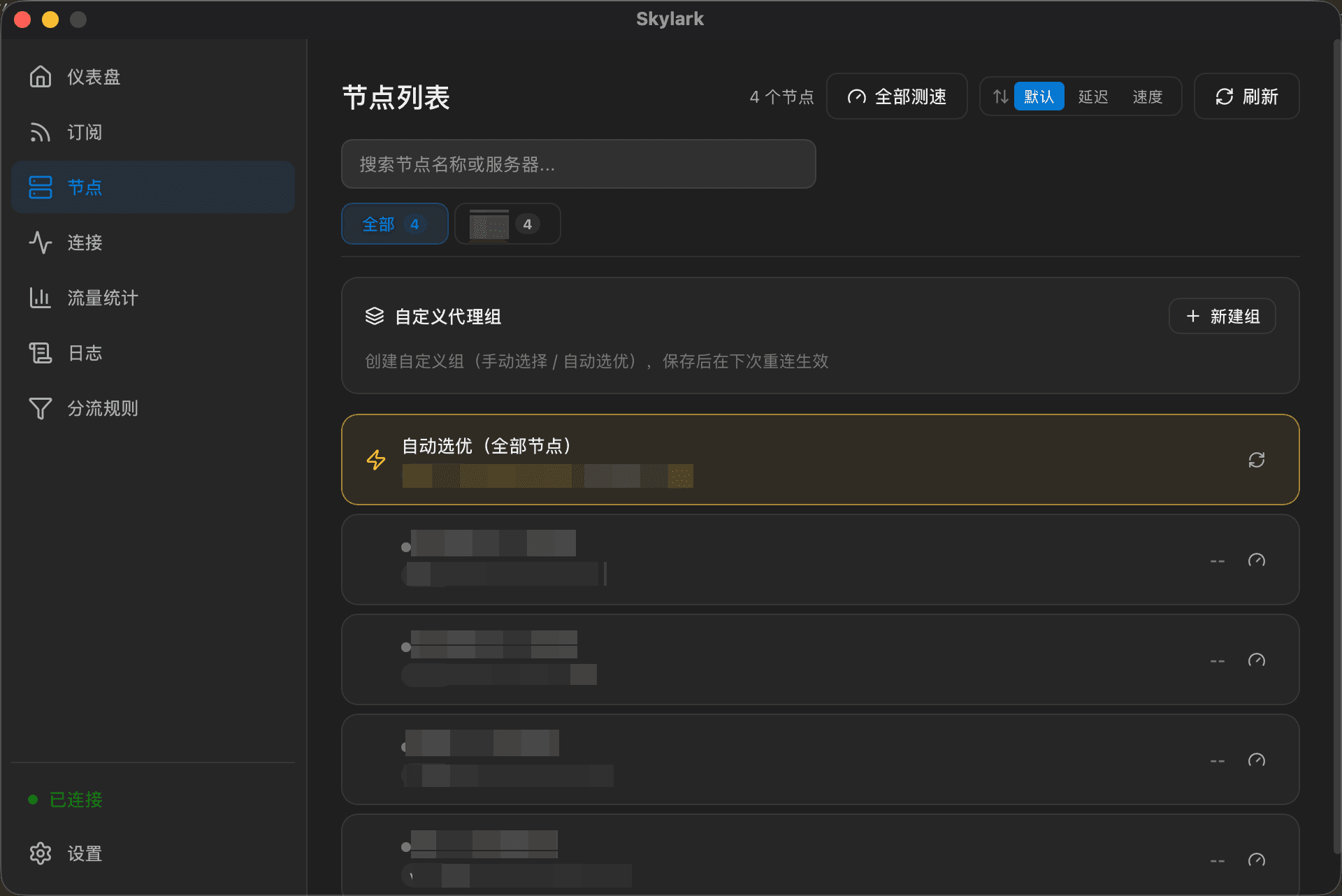This screenshot has height=896, width=1342.
Task: Select the first node card
Action: [820, 560]
